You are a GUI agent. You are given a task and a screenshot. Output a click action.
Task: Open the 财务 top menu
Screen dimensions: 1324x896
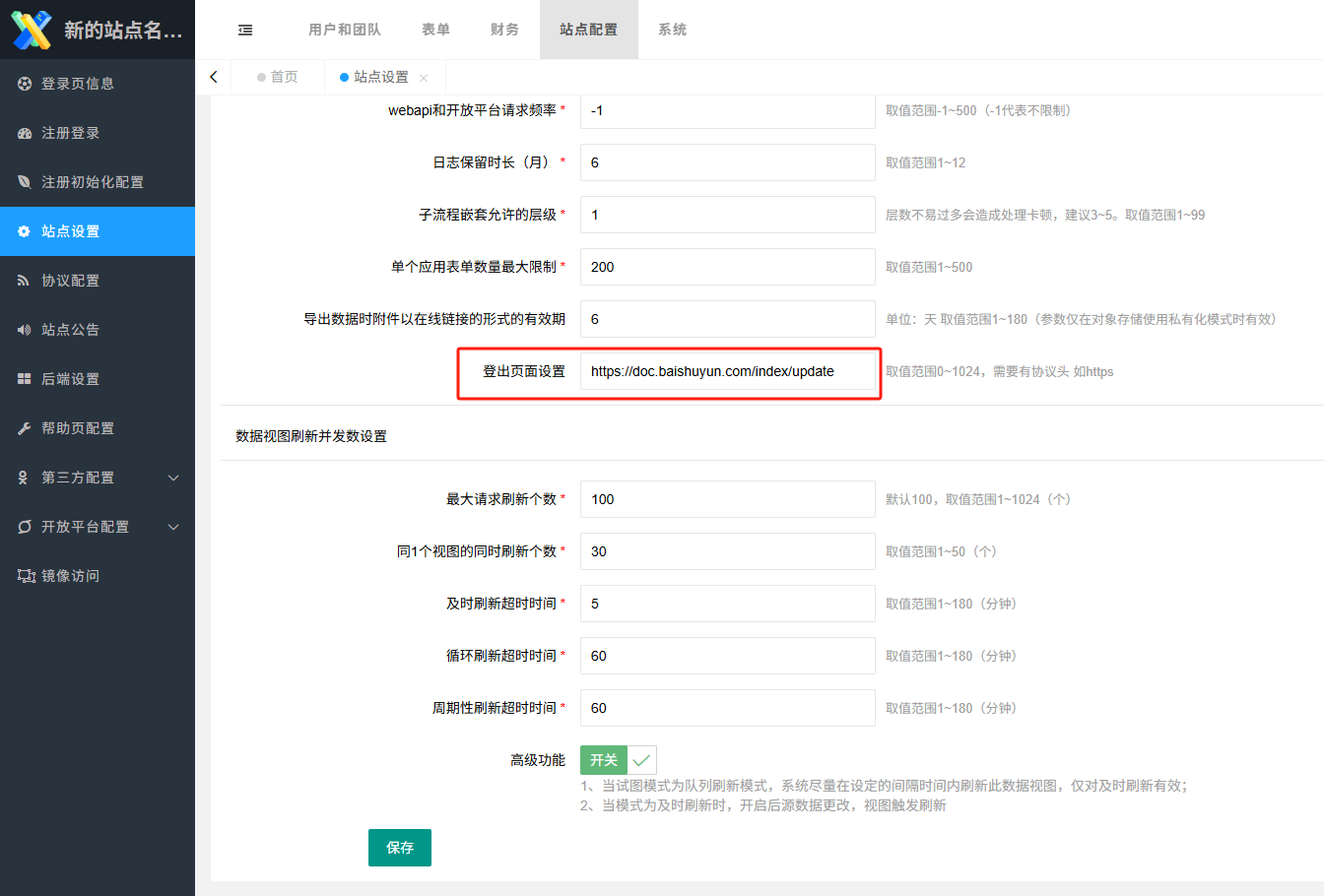(x=504, y=30)
